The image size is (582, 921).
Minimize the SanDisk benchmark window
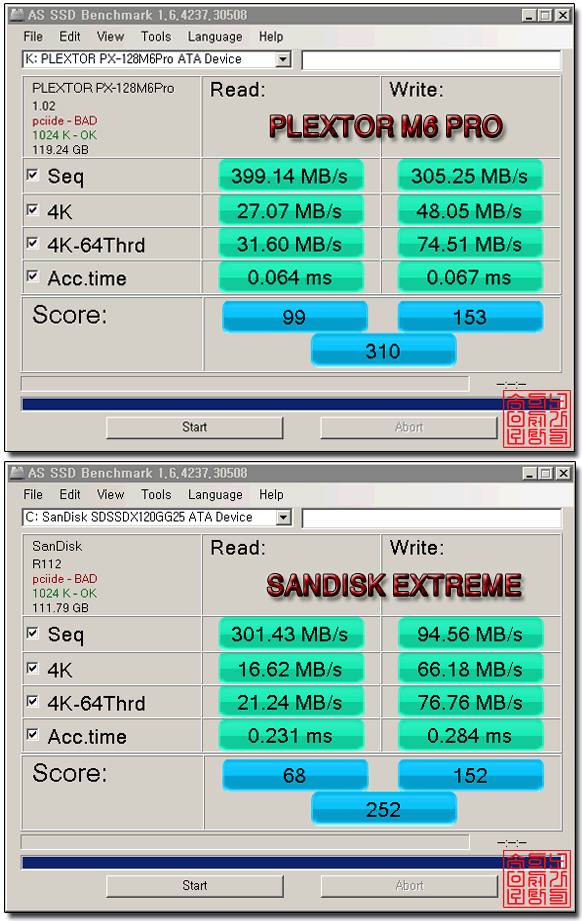point(530,473)
